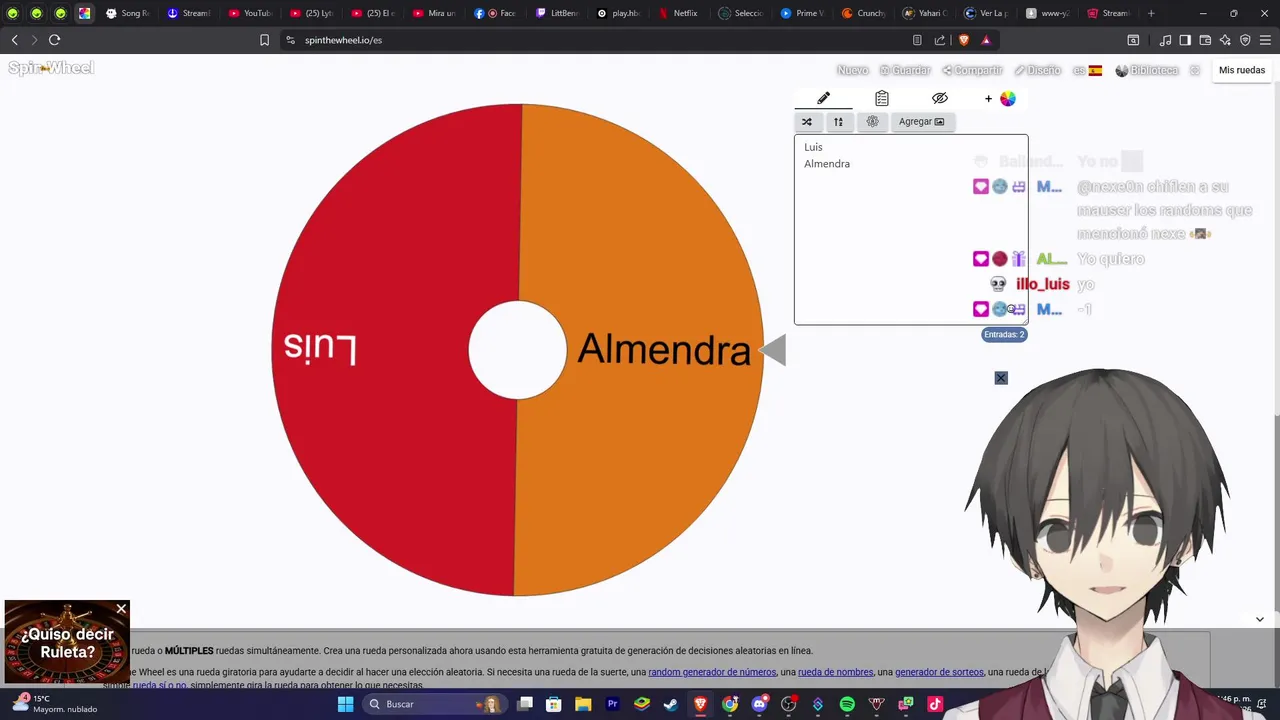The image size is (1280, 720).
Task: Open reader mode icon in address bar
Action: click(917, 40)
